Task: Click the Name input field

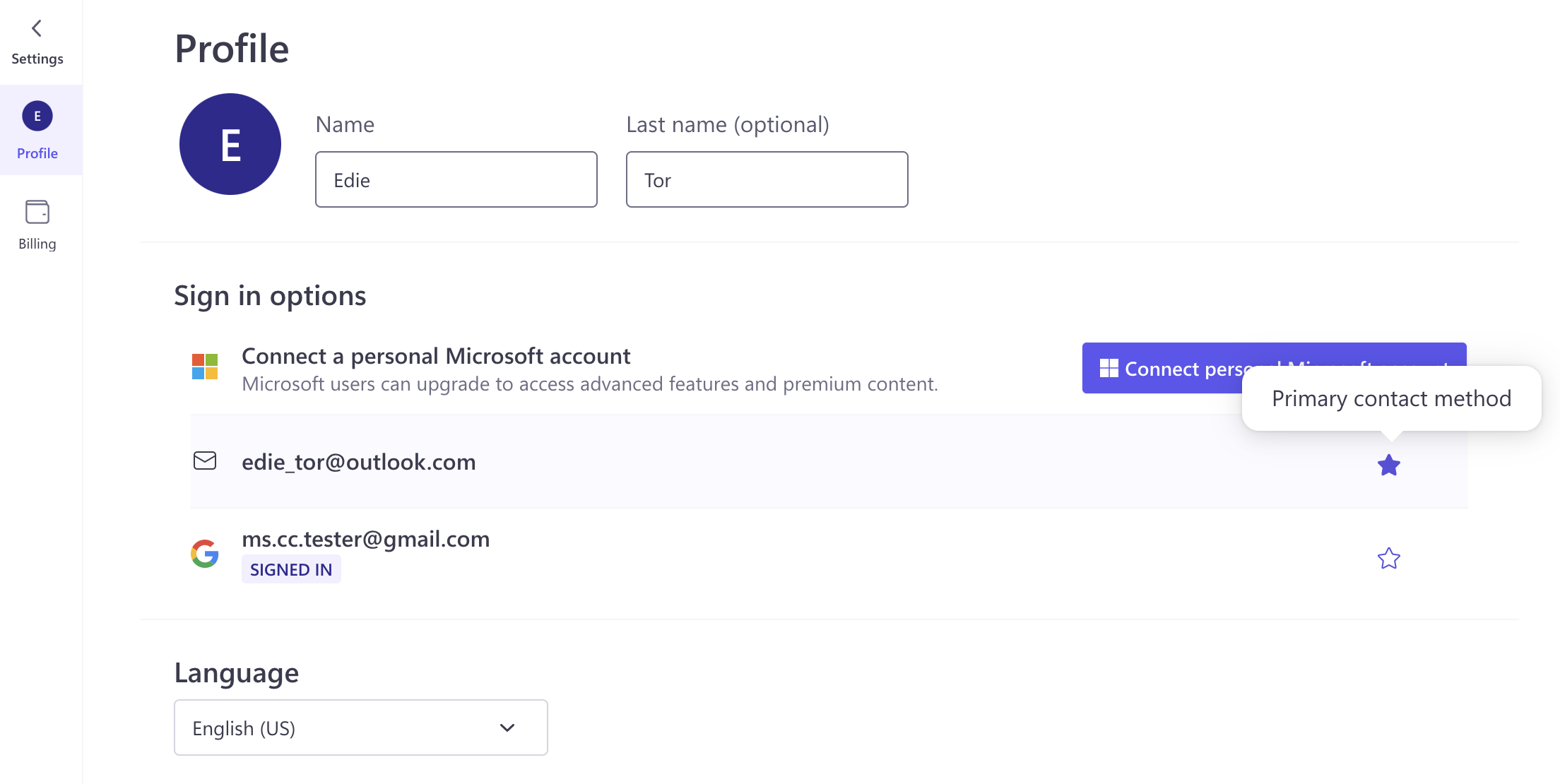Action: pos(456,179)
